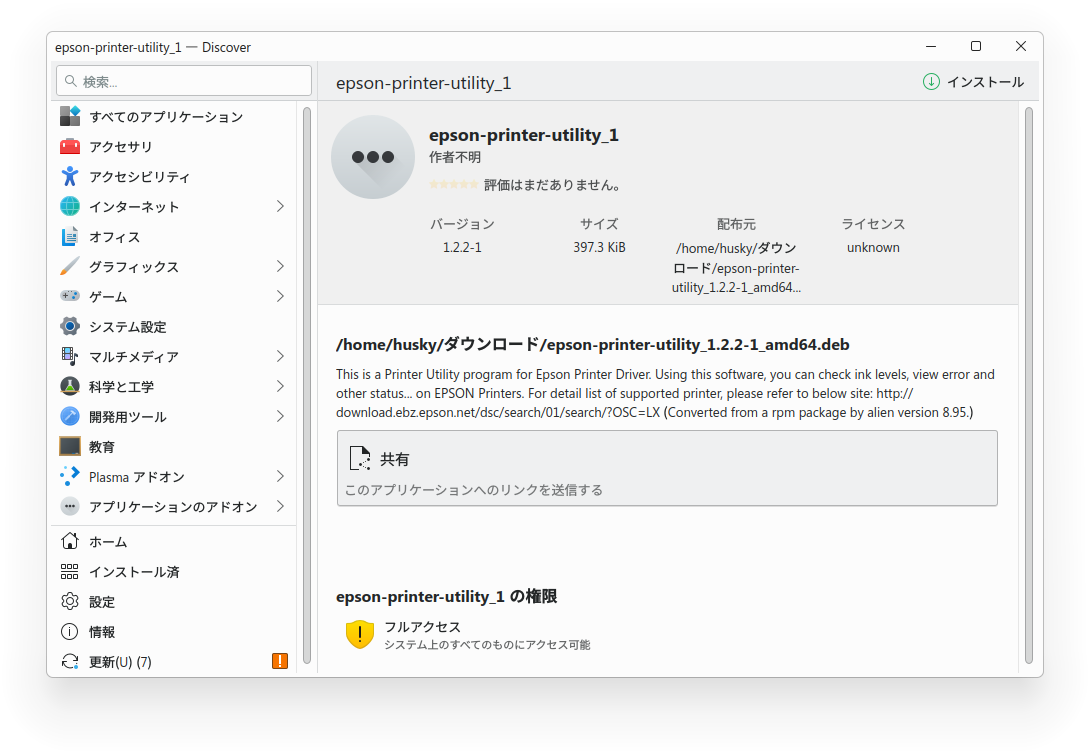Image resolution: width=1090 pixels, height=753 pixels.
Task: Click the share document icon
Action: pos(359,458)
